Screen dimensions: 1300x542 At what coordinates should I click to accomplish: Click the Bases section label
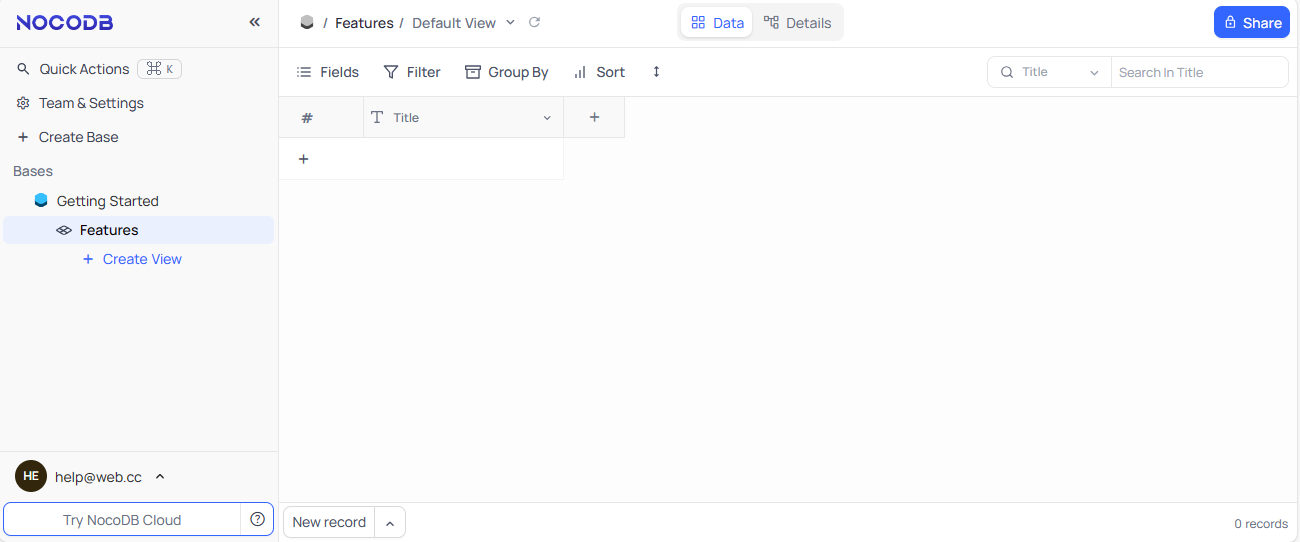click(33, 171)
